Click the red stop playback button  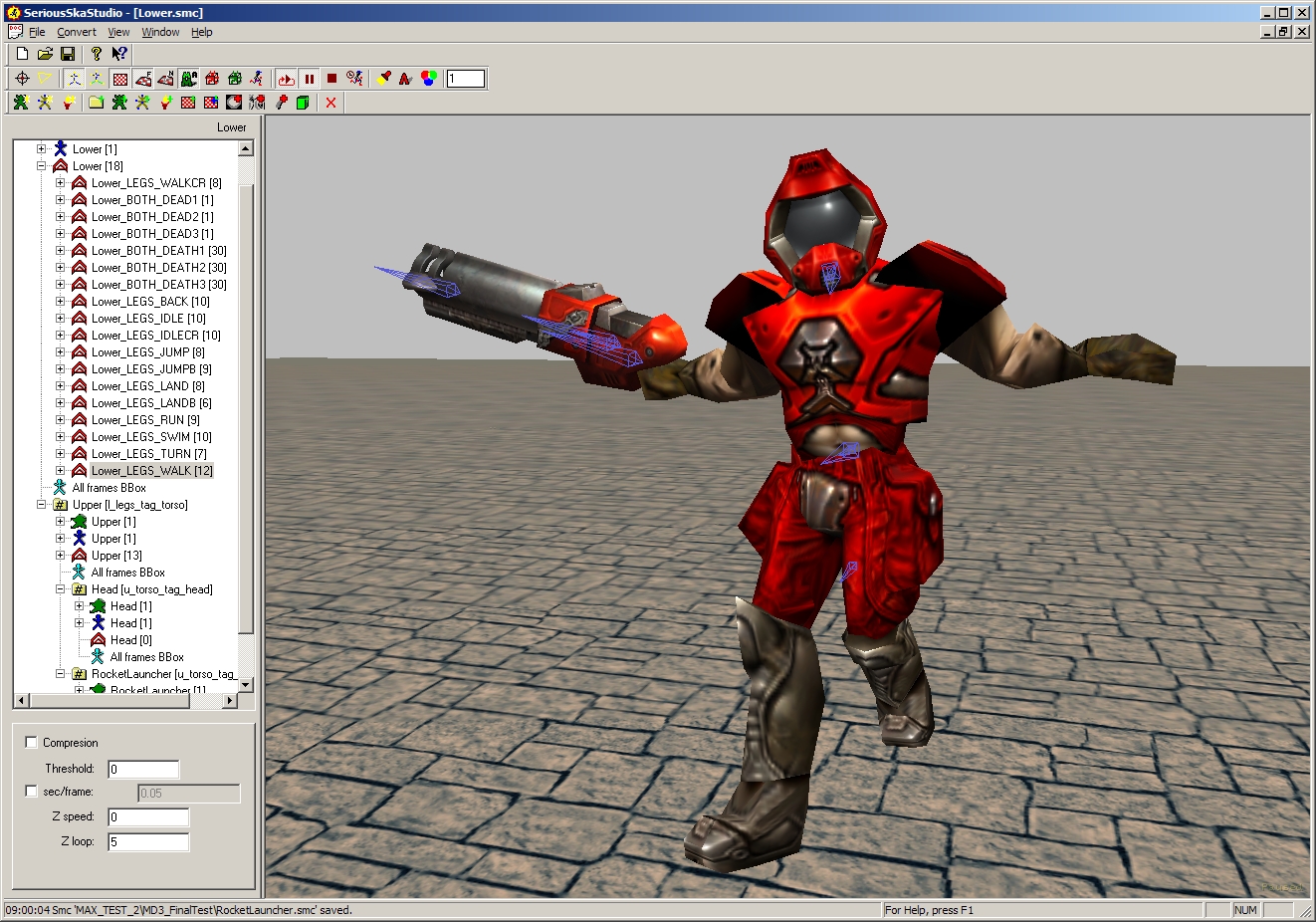click(332, 79)
